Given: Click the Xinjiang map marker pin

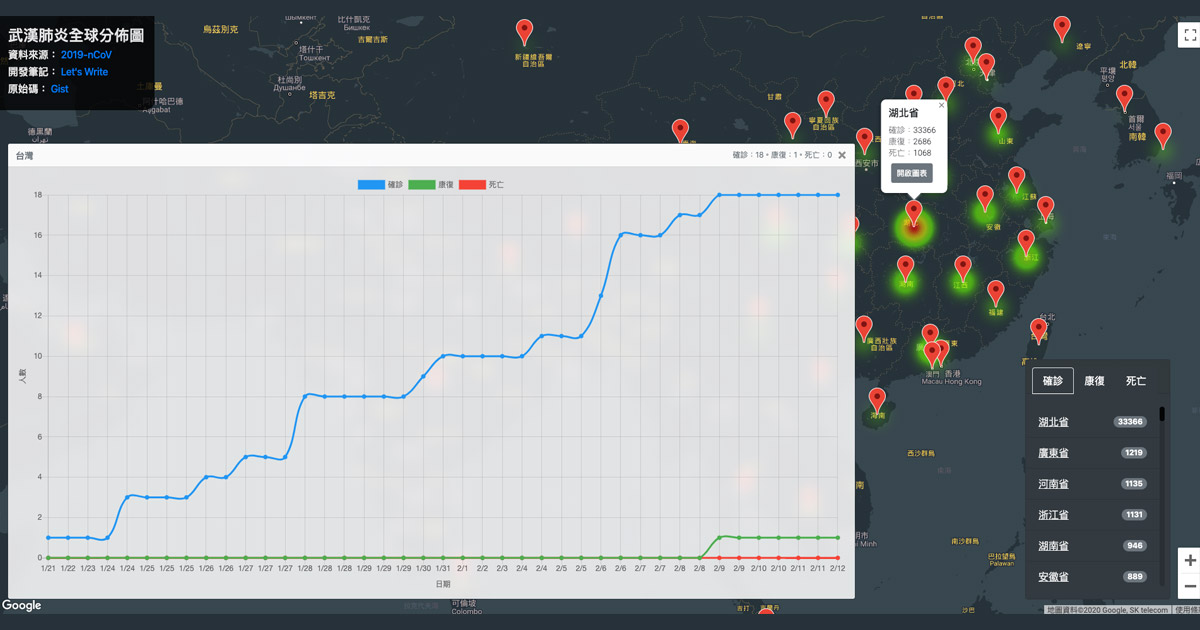Looking at the screenshot, I should pos(524,32).
